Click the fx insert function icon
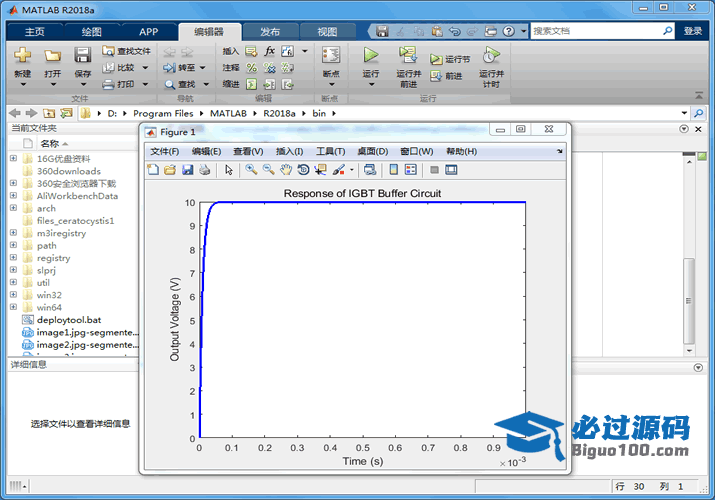The image size is (715, 500). click(269, 51)
